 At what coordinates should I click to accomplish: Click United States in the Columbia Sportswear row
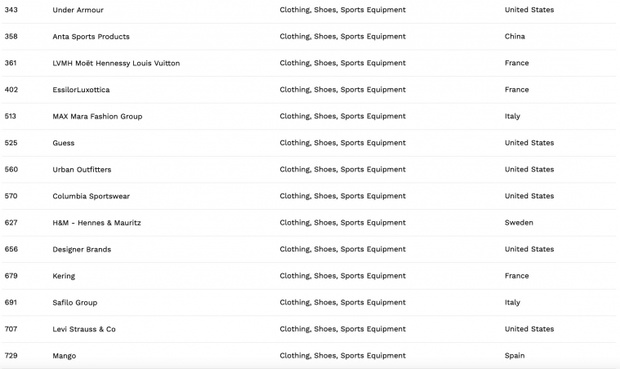529,196
